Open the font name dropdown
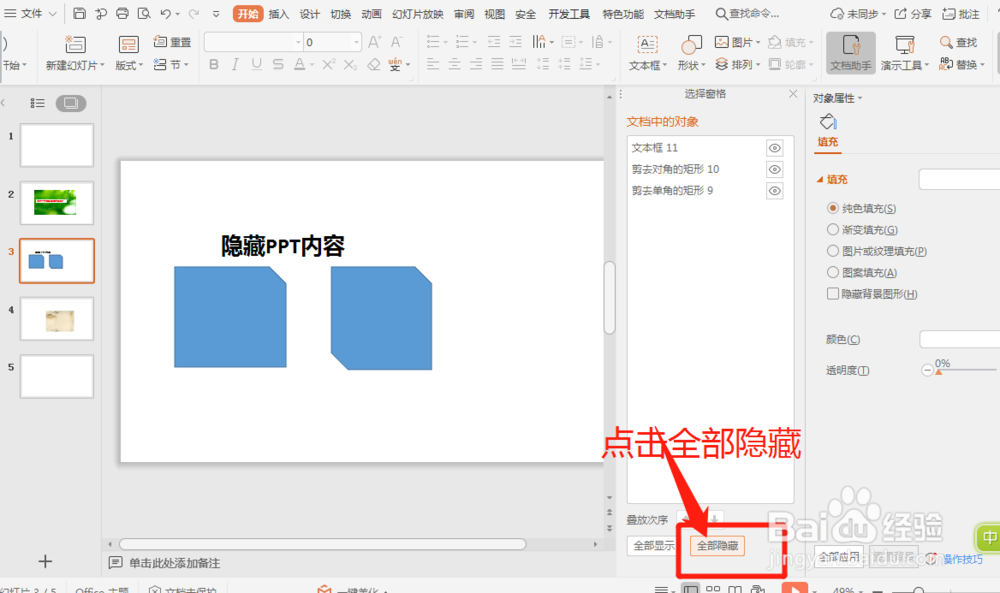 (298, 42)
